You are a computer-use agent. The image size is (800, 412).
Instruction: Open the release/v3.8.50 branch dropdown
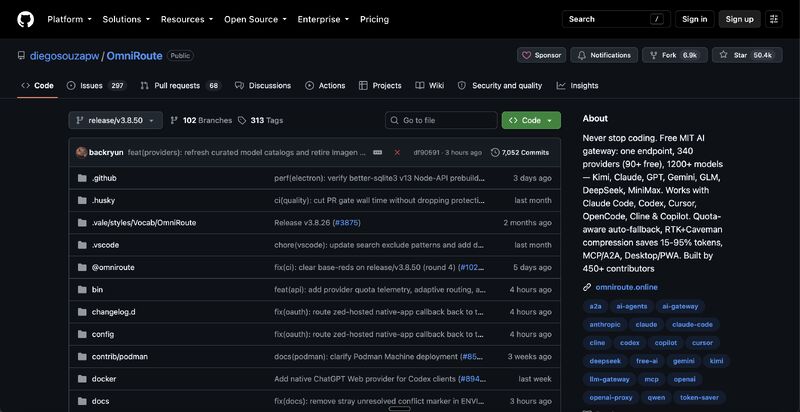(116, 120)
